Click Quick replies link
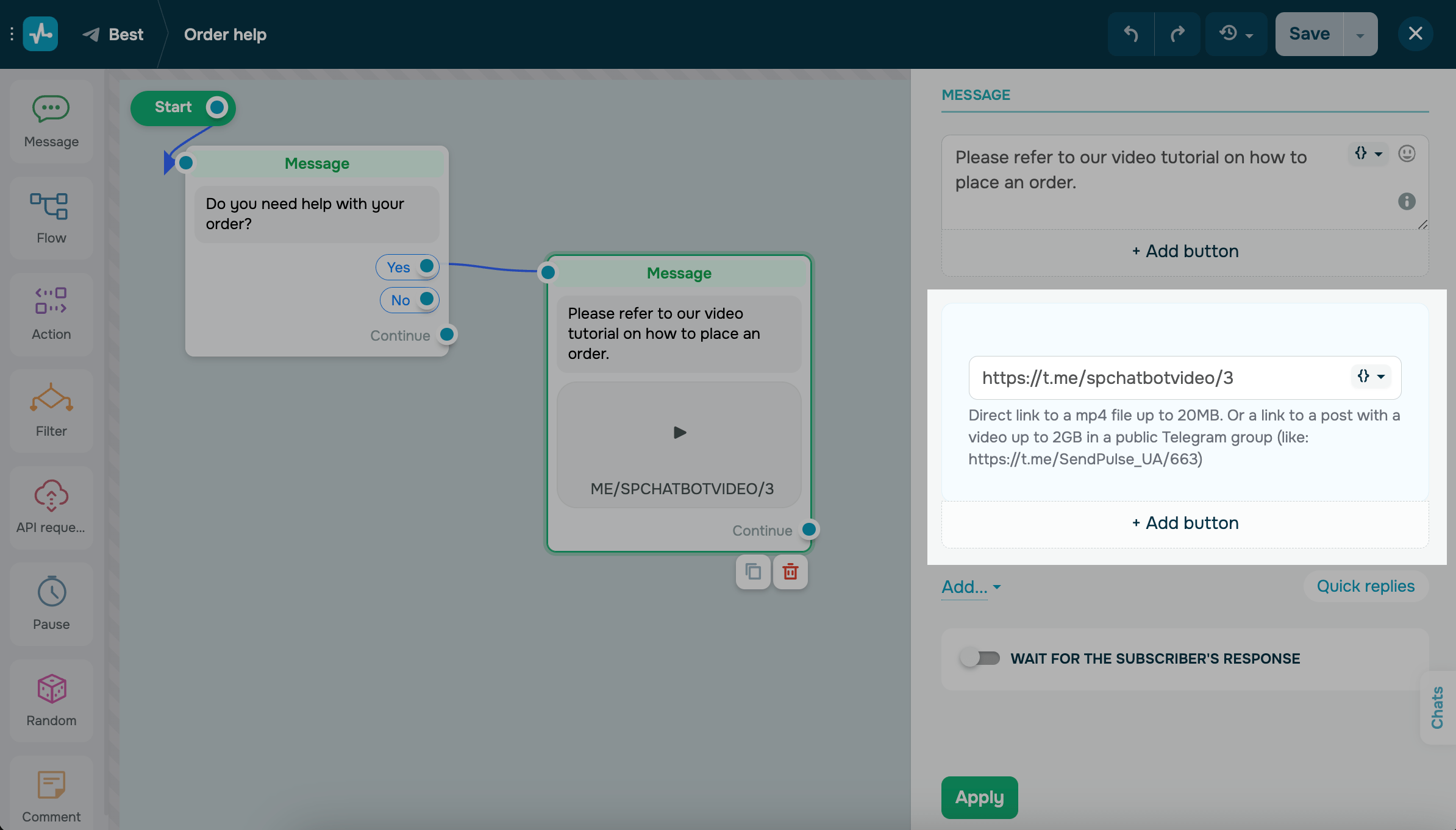 (1365, 586)
